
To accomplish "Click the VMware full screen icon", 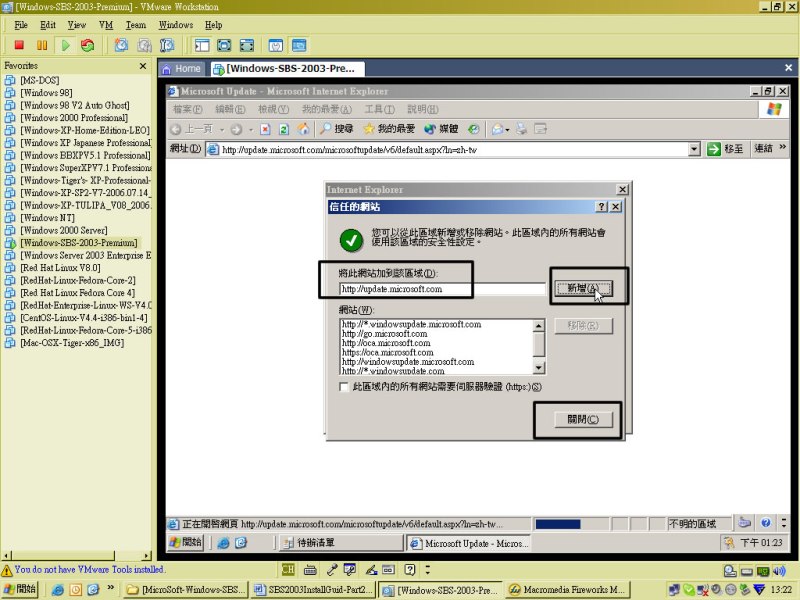I will tap(224, 45).
